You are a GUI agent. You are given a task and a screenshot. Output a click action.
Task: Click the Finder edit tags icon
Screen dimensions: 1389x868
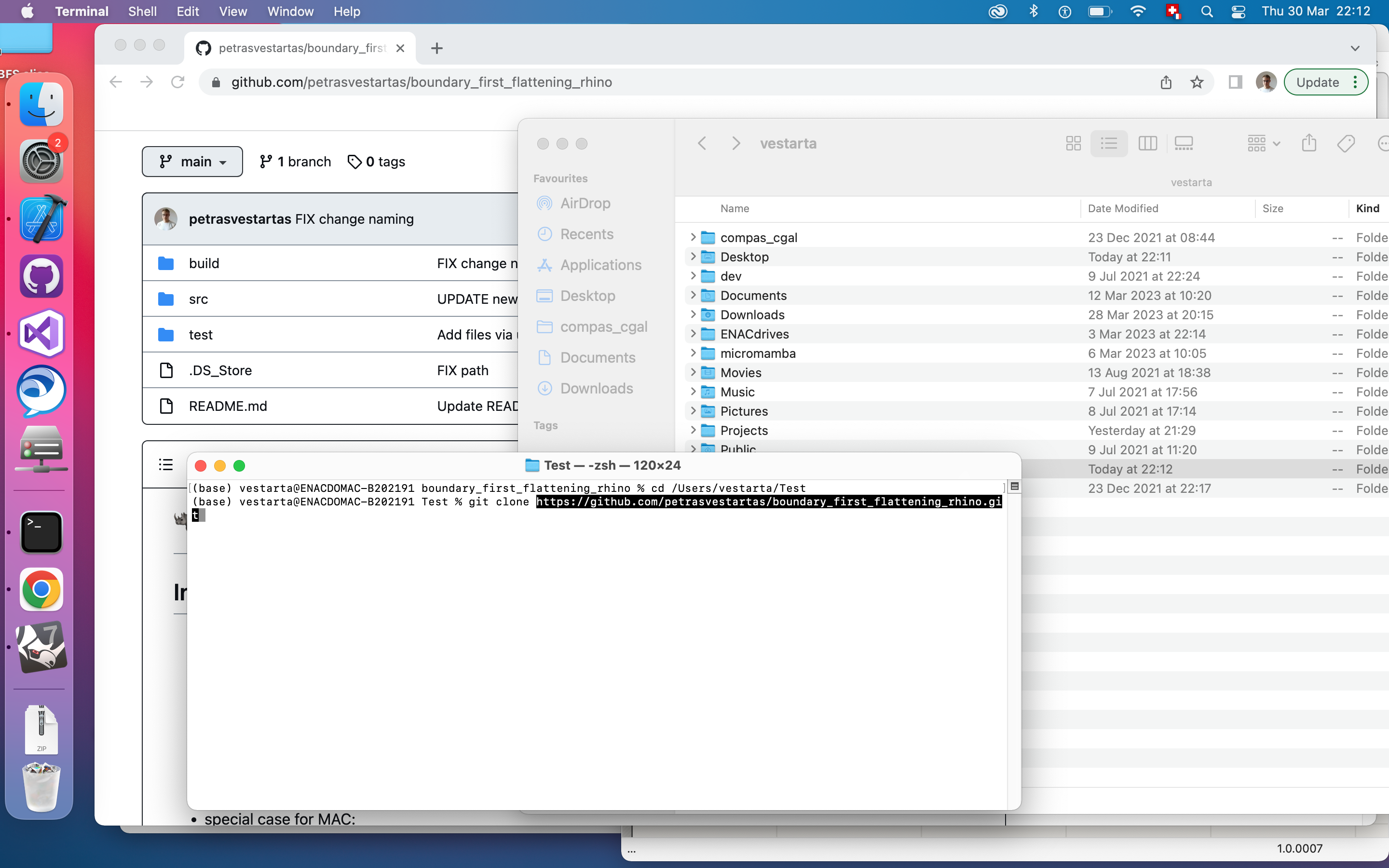click(x=1346, y=143)
